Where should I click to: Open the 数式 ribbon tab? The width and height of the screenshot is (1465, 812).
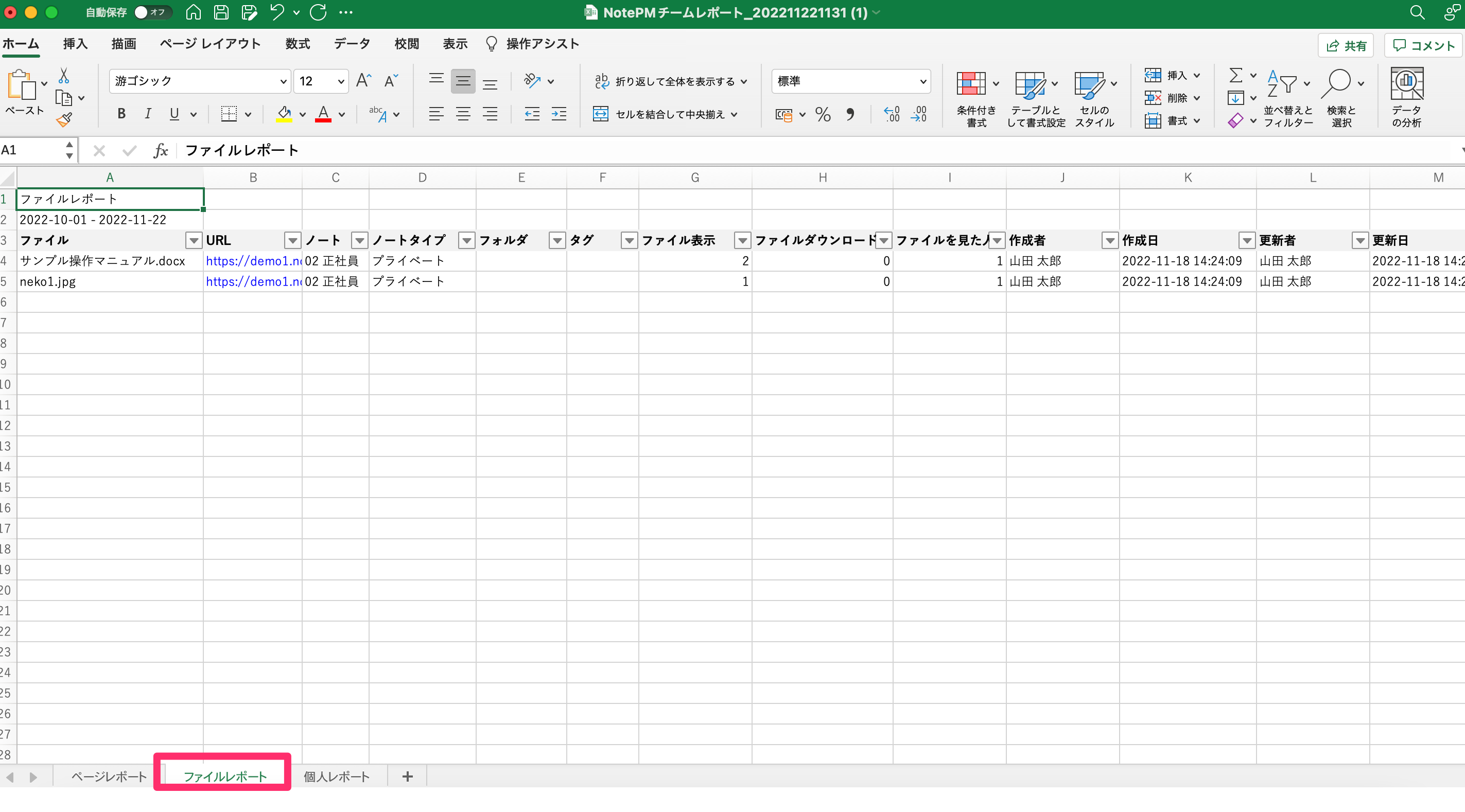(x=298, y=44)
